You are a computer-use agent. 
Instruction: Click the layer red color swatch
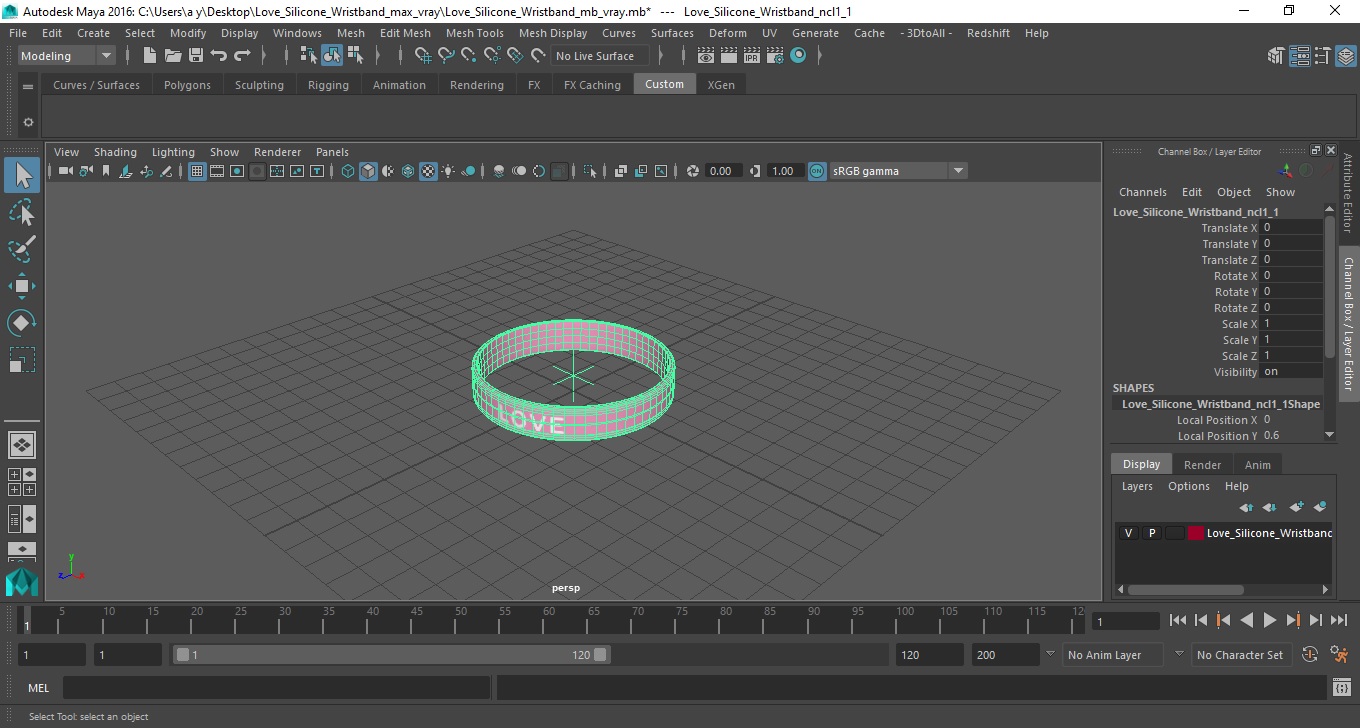(1196, 533)
